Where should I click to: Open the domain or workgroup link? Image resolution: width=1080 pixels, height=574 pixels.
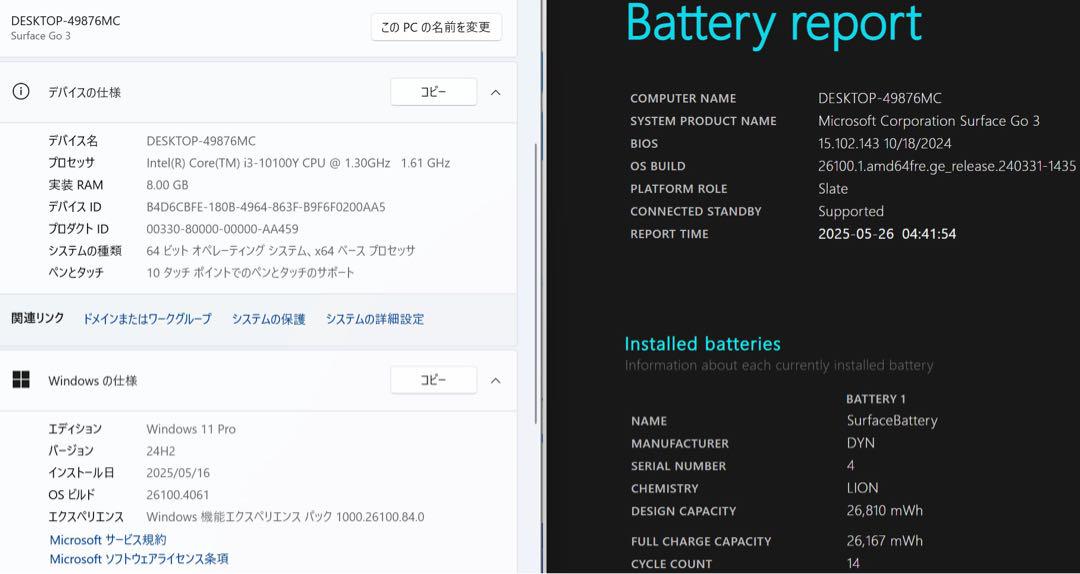pos(147,319)
